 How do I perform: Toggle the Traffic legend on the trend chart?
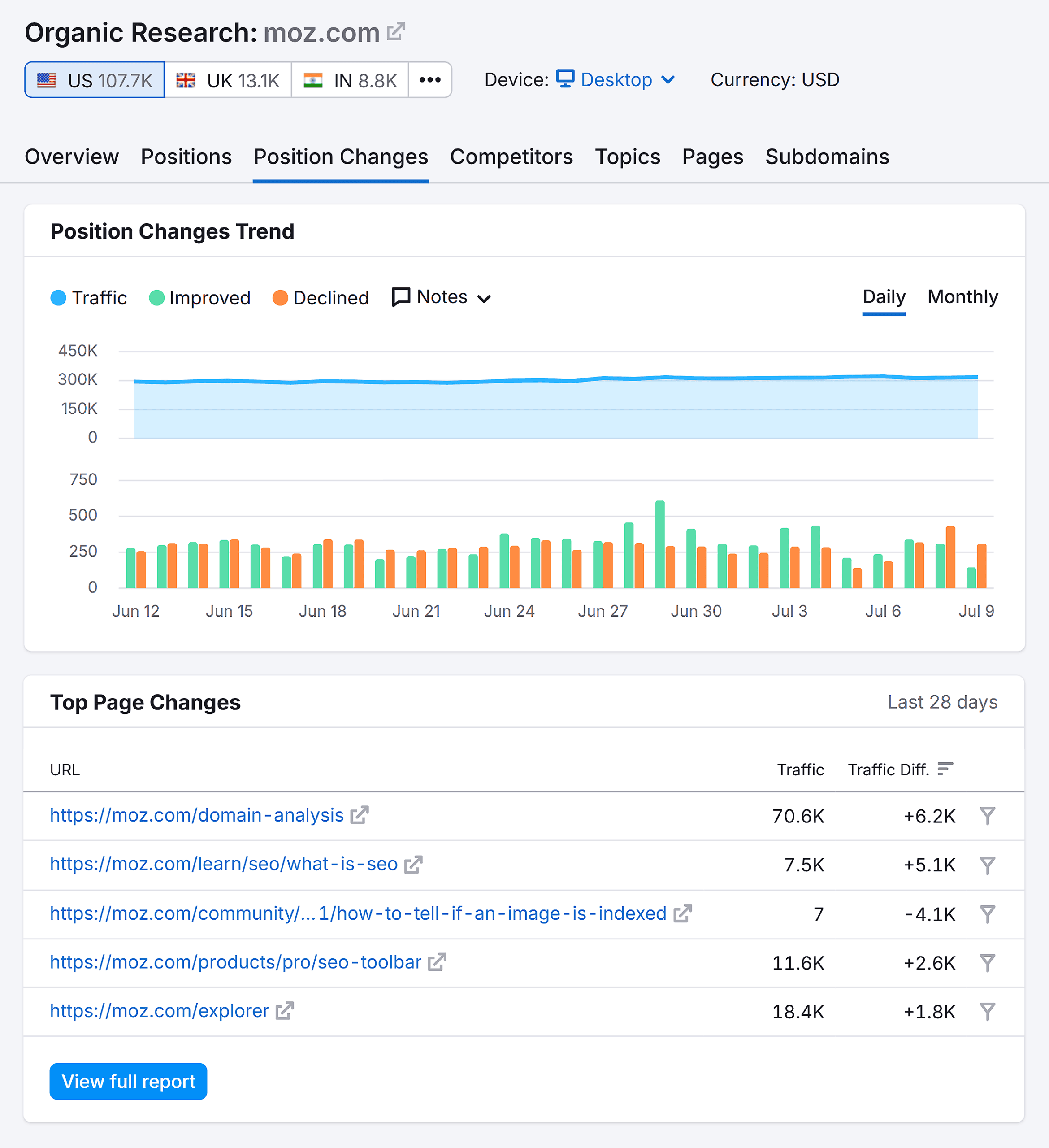[89, 297]
